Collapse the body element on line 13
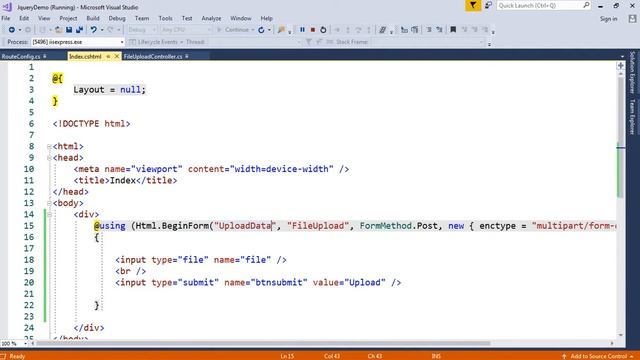The image size is (640, 360). pos(49,203)
